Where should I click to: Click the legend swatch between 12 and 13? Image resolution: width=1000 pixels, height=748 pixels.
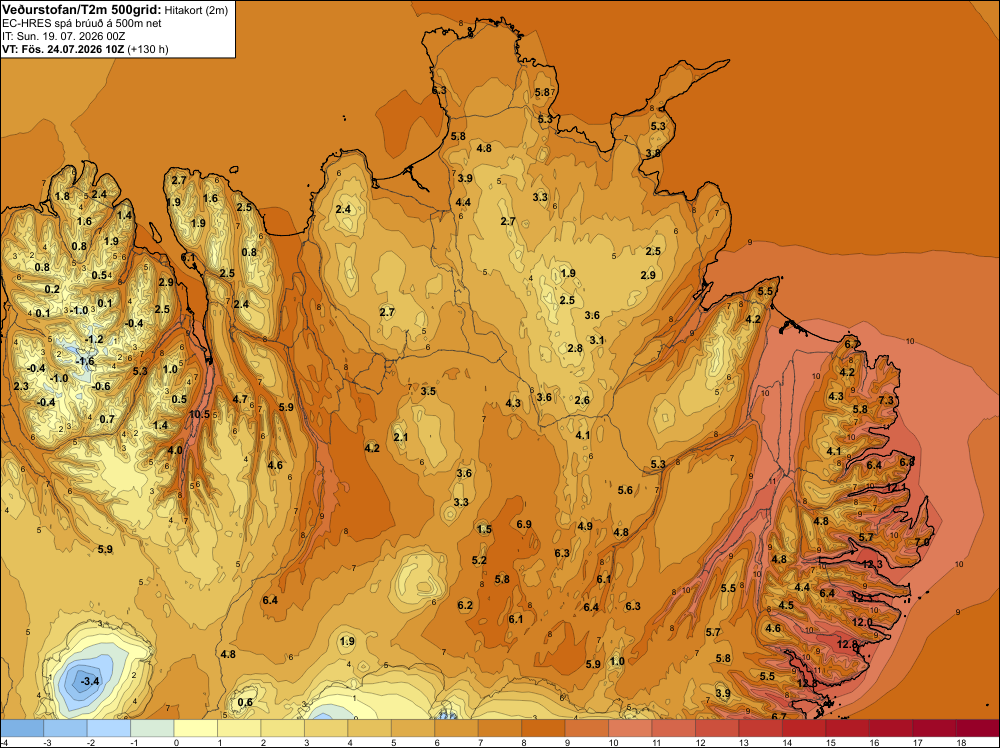716,728
